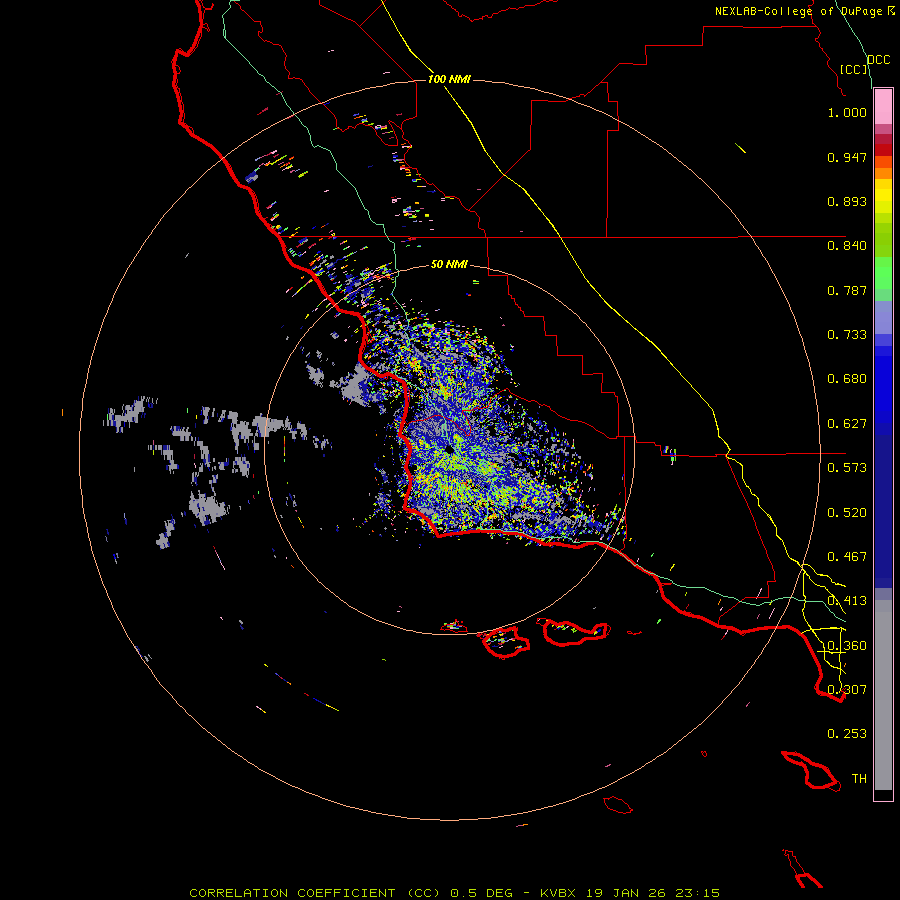Click the 50 NMI range ring label
Viewport: 900px width, 900px height.
click(449, 265)
